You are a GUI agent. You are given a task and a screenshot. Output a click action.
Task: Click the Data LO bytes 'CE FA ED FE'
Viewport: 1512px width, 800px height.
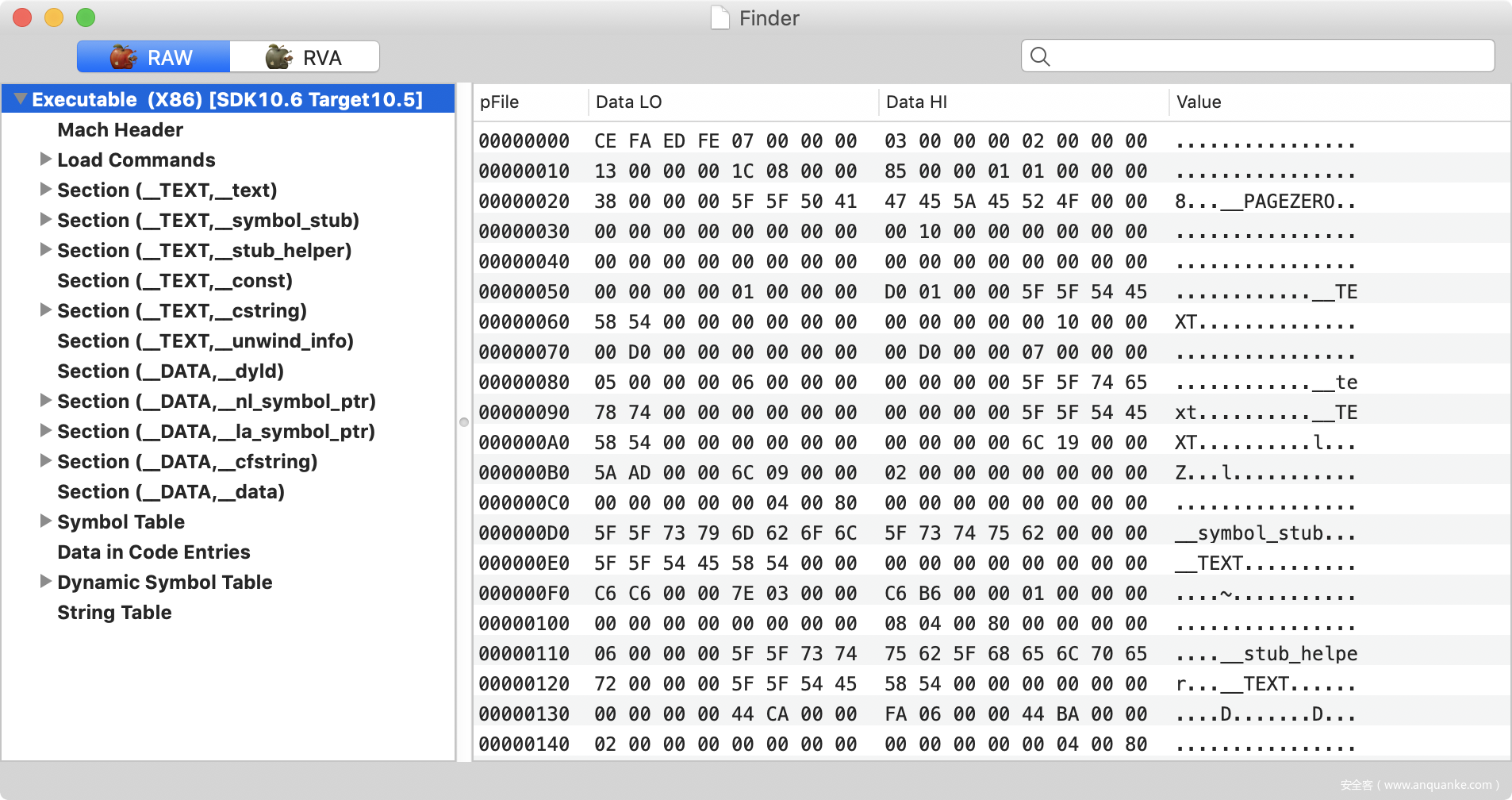(657, 141)
